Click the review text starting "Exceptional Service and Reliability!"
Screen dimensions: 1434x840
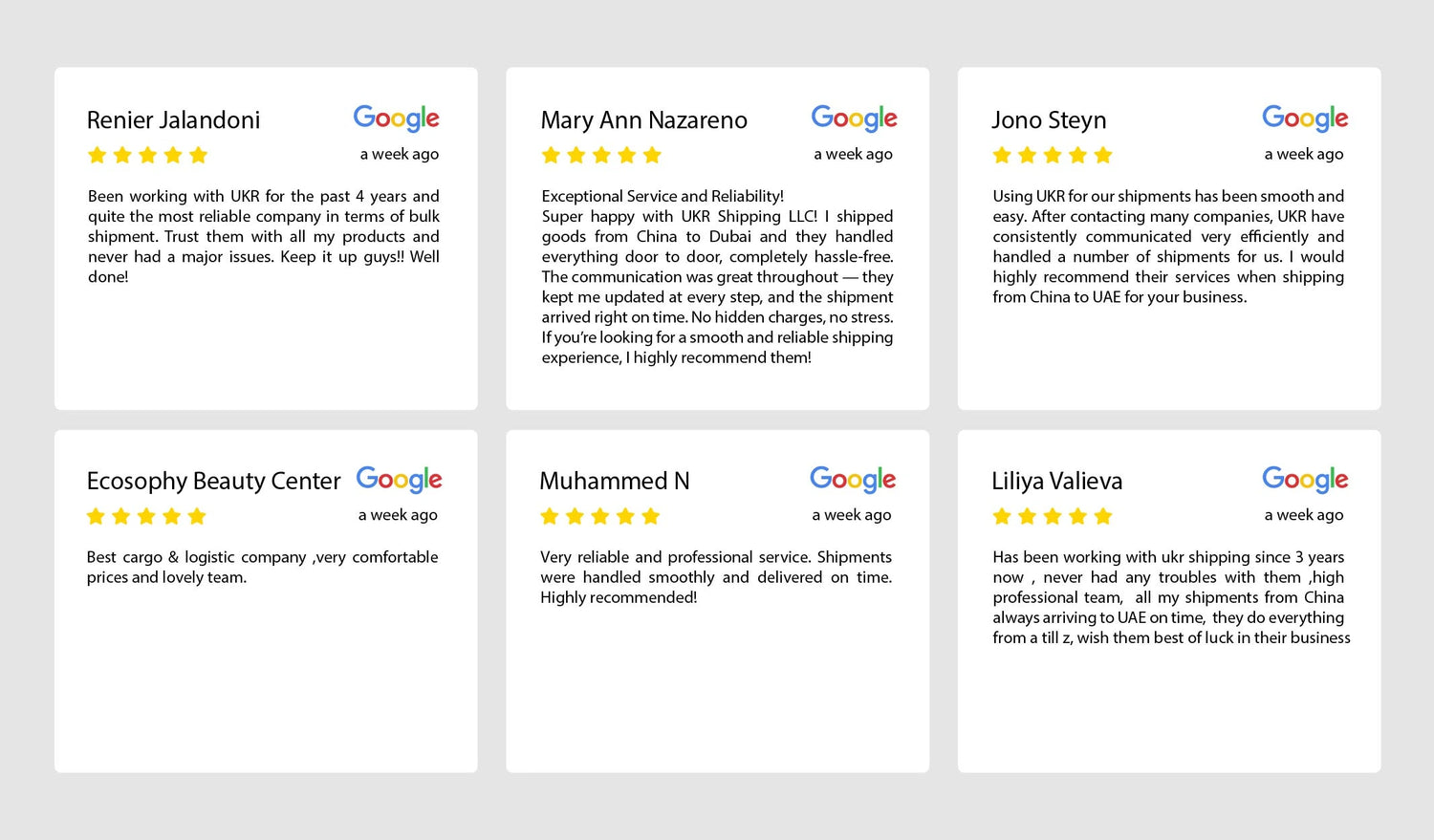[x=717, y=276]
